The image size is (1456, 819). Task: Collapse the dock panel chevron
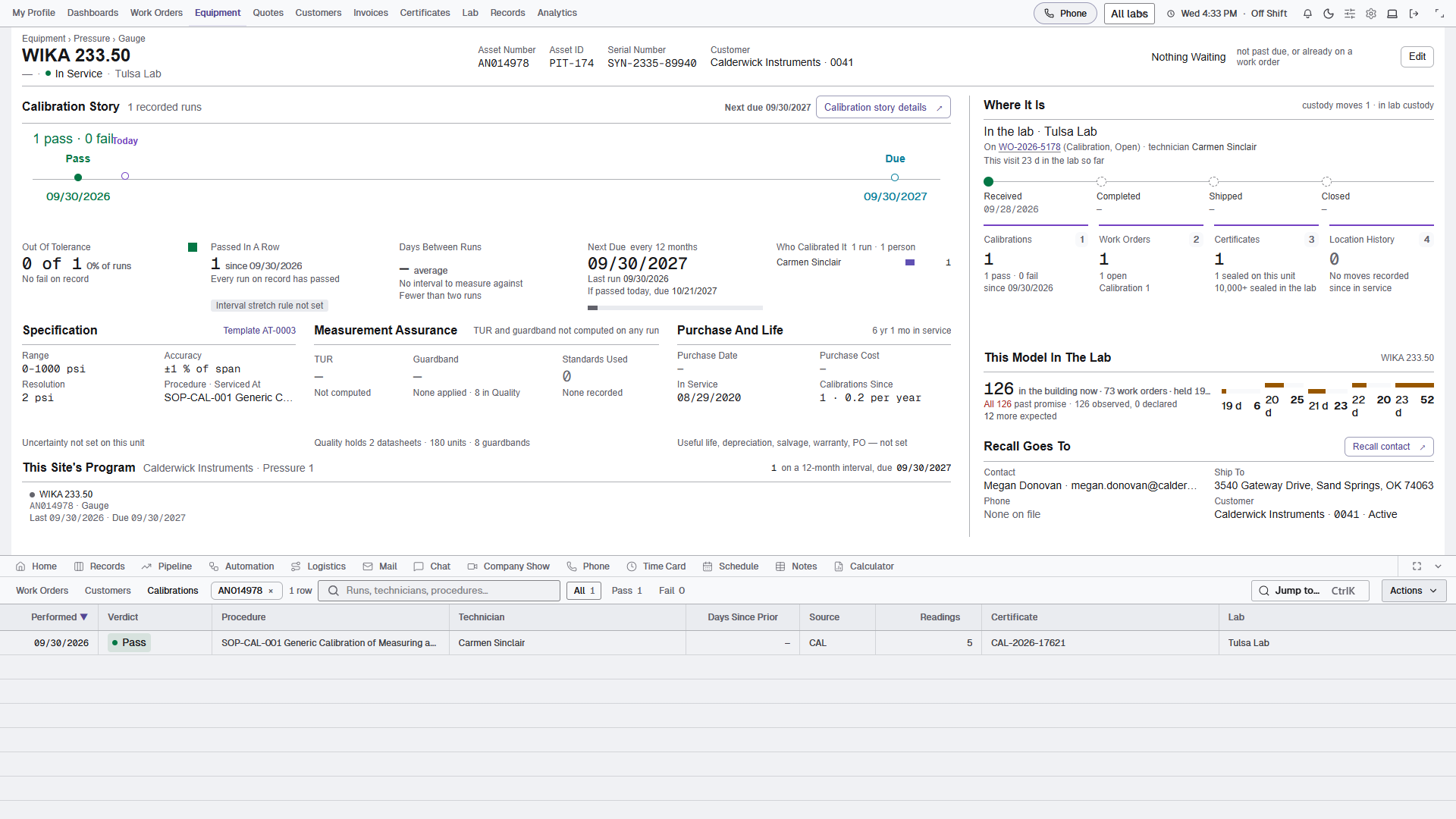click(1438, 566)
